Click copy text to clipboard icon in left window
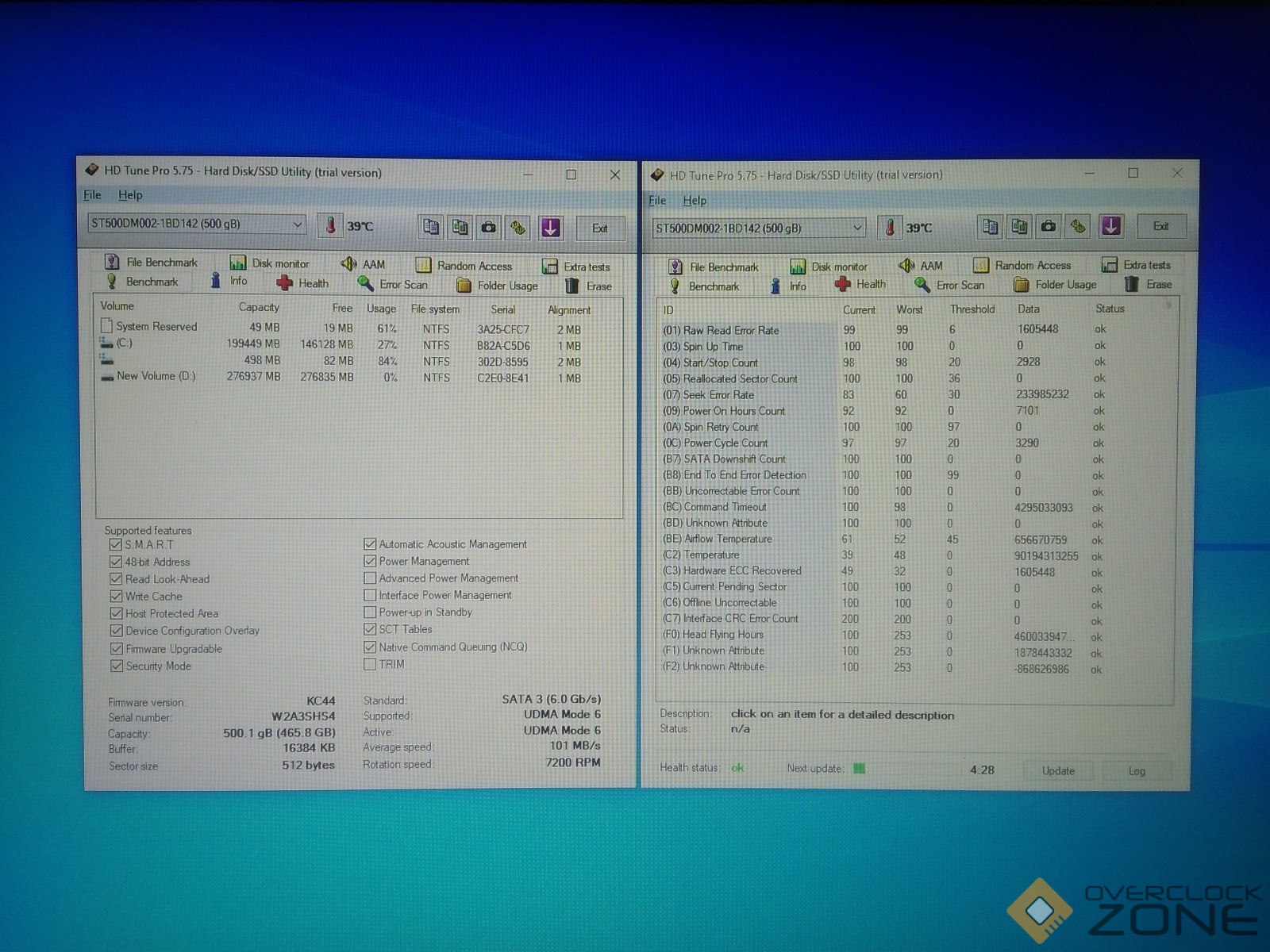This screenshot has width=1270, height=952. coord(430,227)
